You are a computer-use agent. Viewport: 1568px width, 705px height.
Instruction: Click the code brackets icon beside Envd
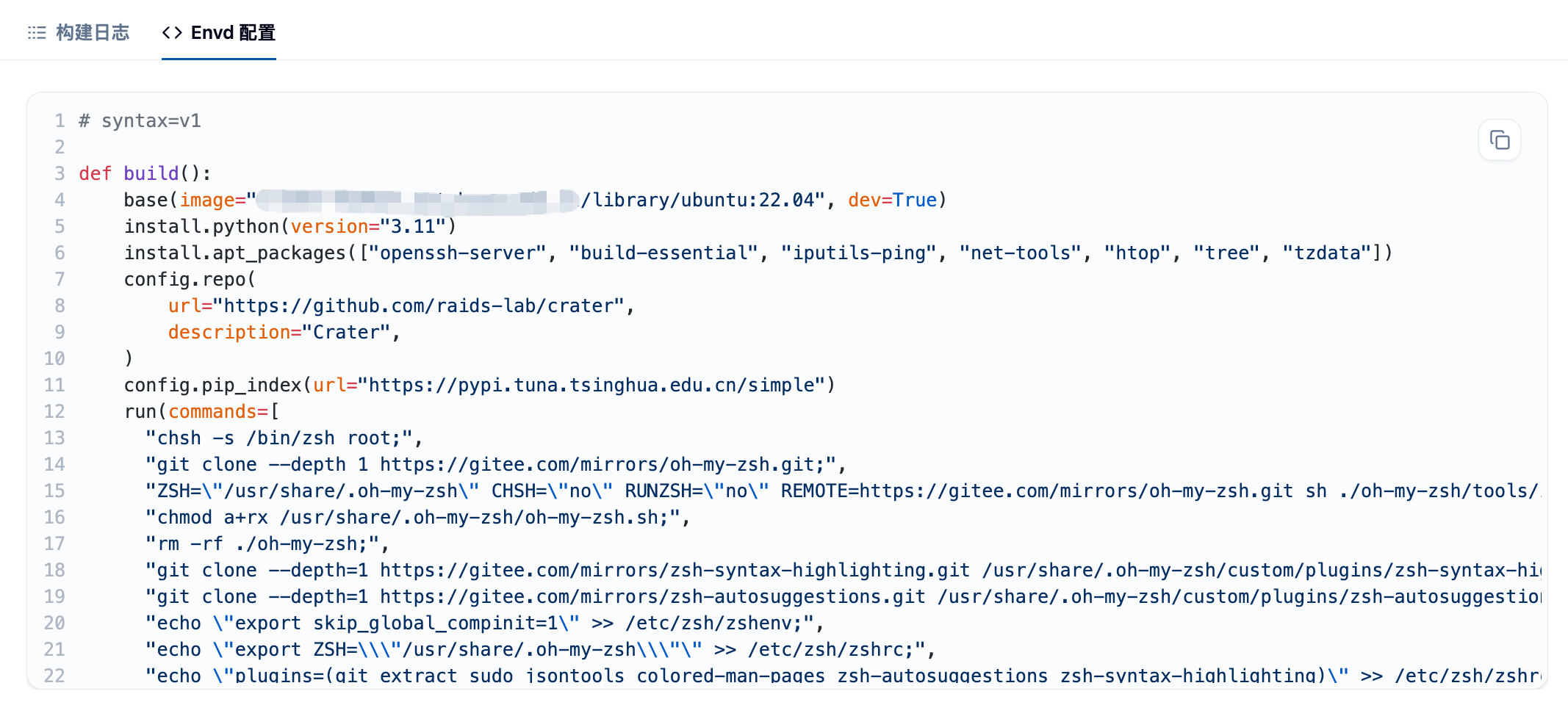(x=172, y=32)
